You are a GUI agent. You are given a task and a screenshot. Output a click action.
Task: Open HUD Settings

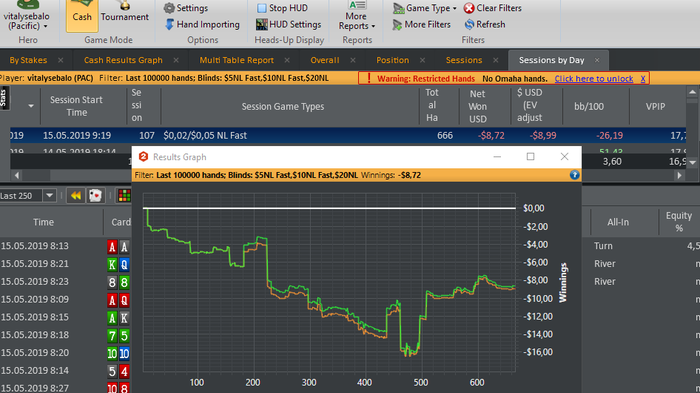[288, 25]
